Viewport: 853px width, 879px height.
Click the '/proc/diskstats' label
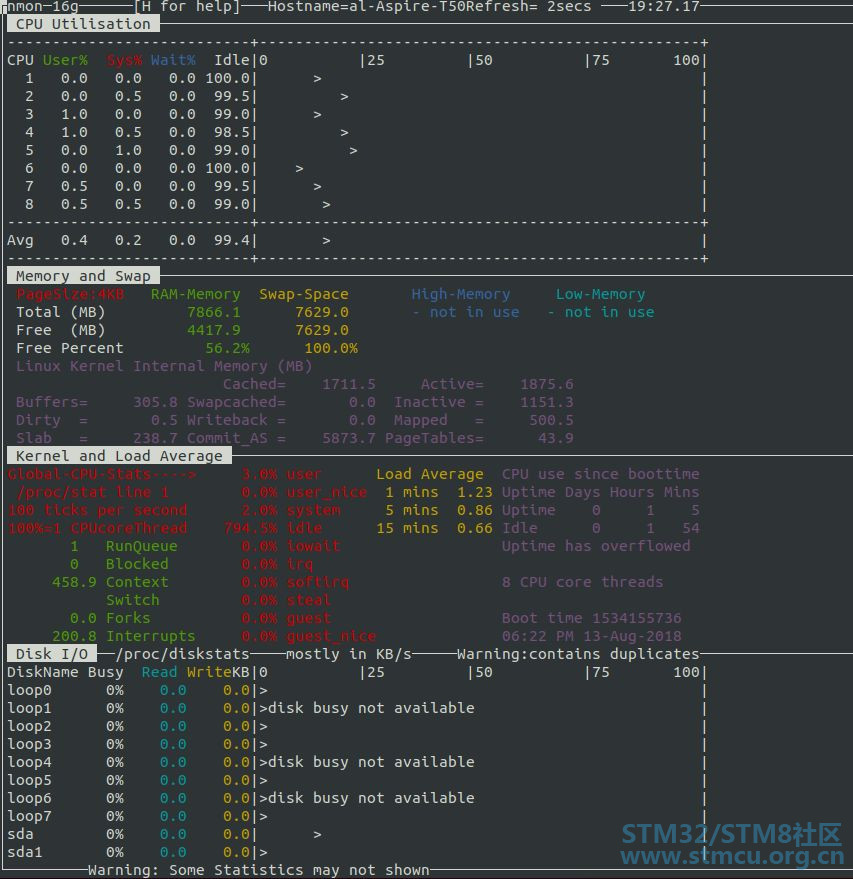pos(182,654)
